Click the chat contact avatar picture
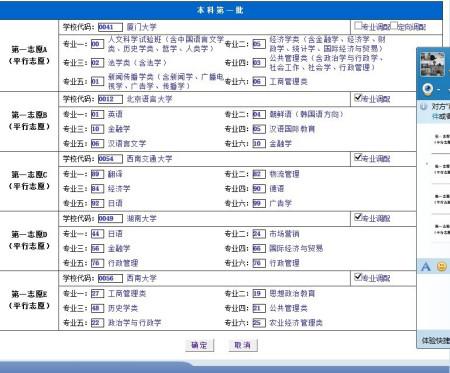 tap(432, 64)
